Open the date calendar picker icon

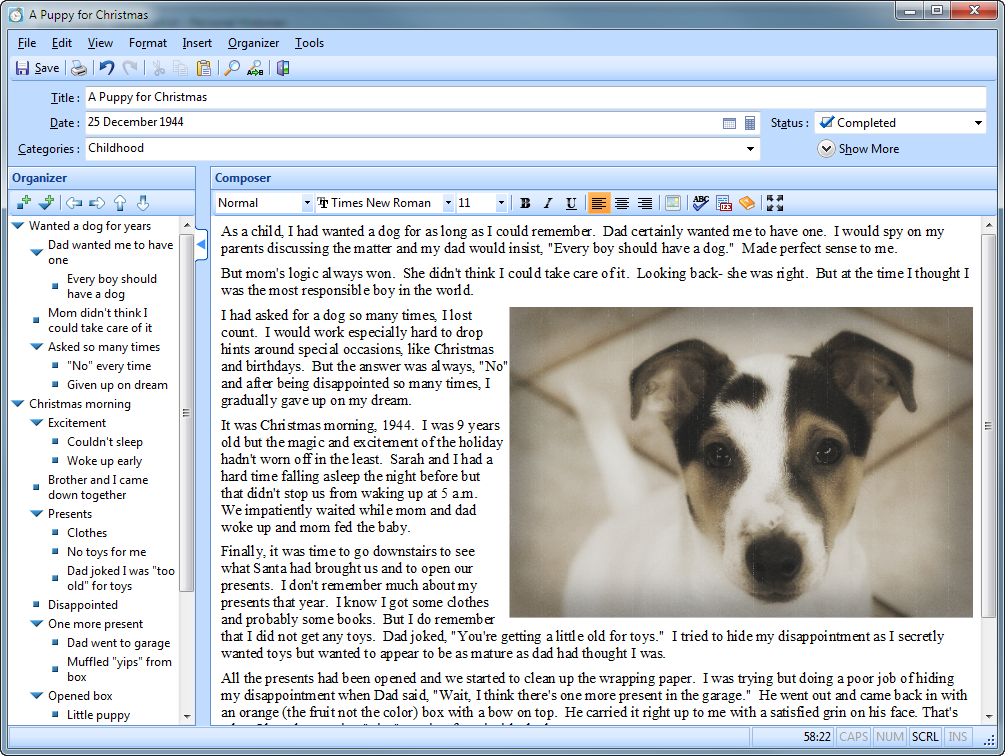(730, 123)
